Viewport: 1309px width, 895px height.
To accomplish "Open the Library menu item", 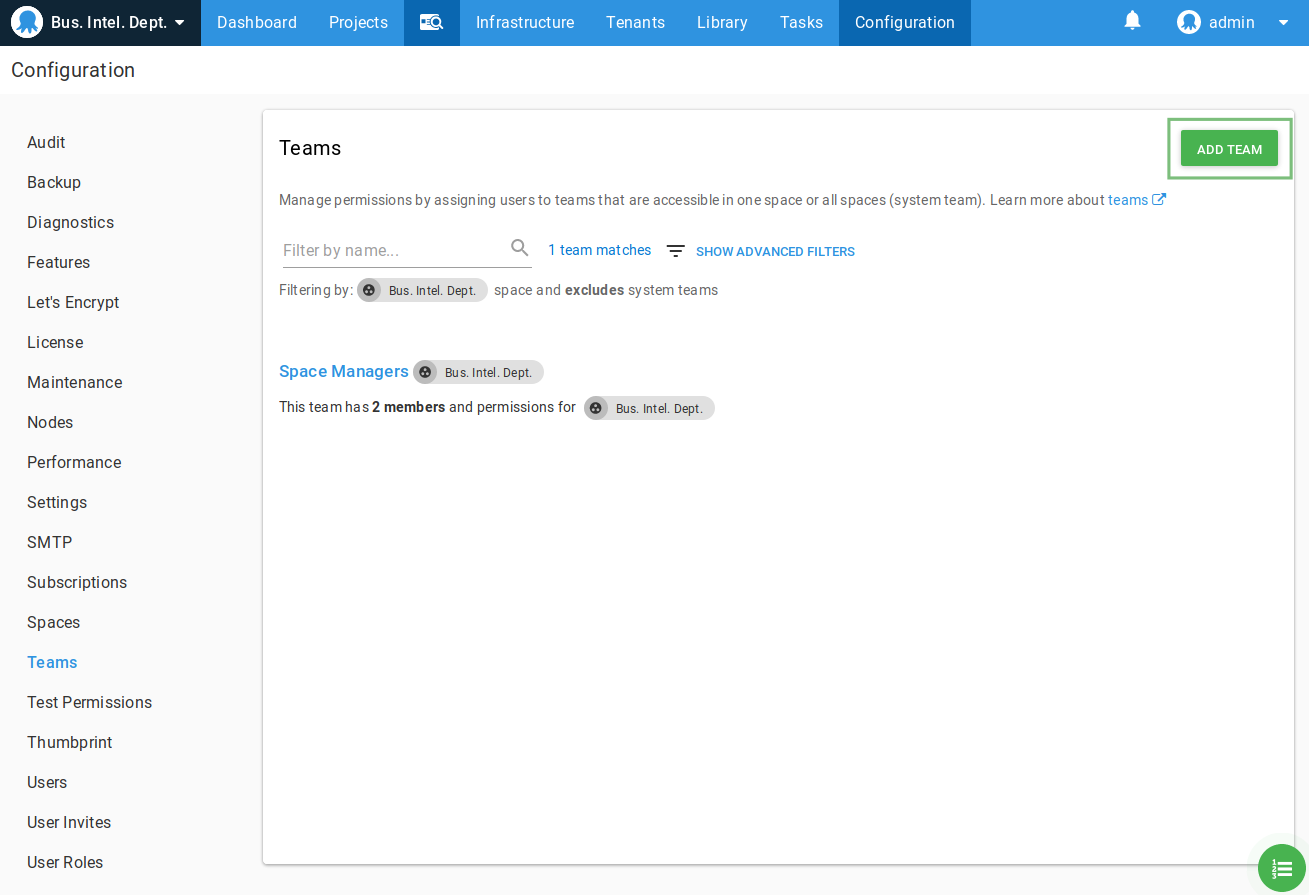I will pyautogui.click(x=722, y=22).
